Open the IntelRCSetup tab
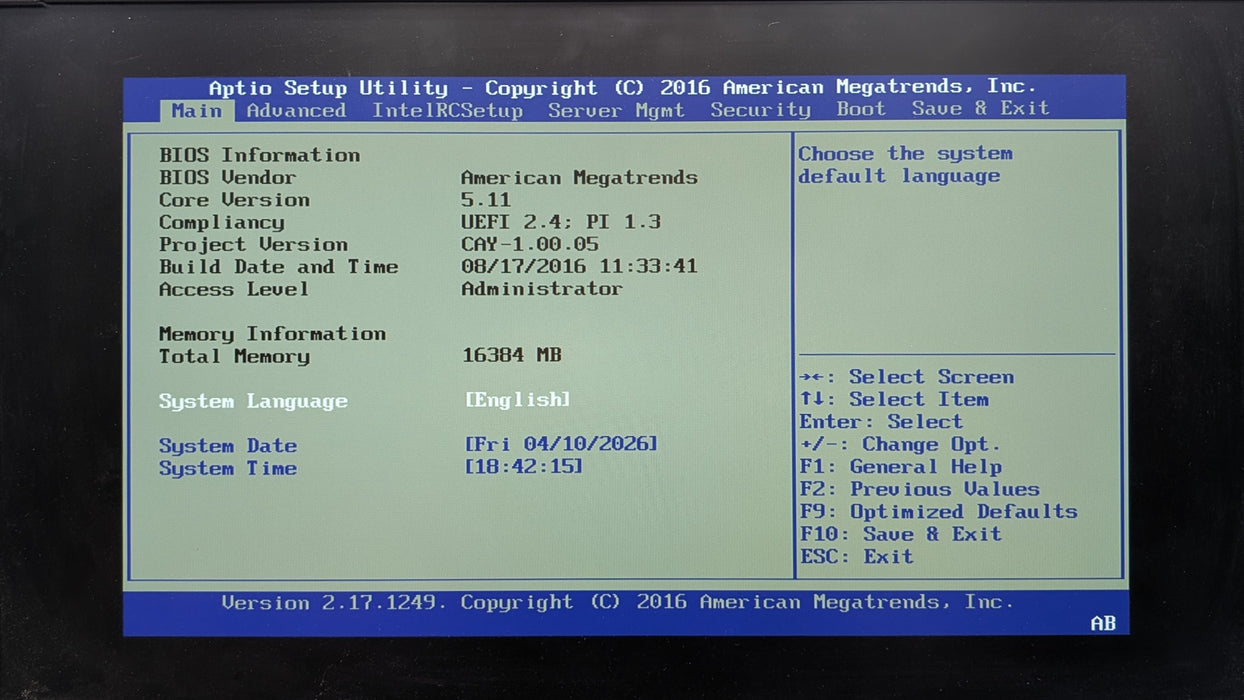This screenshot has height=700, width=1244. 447,110
